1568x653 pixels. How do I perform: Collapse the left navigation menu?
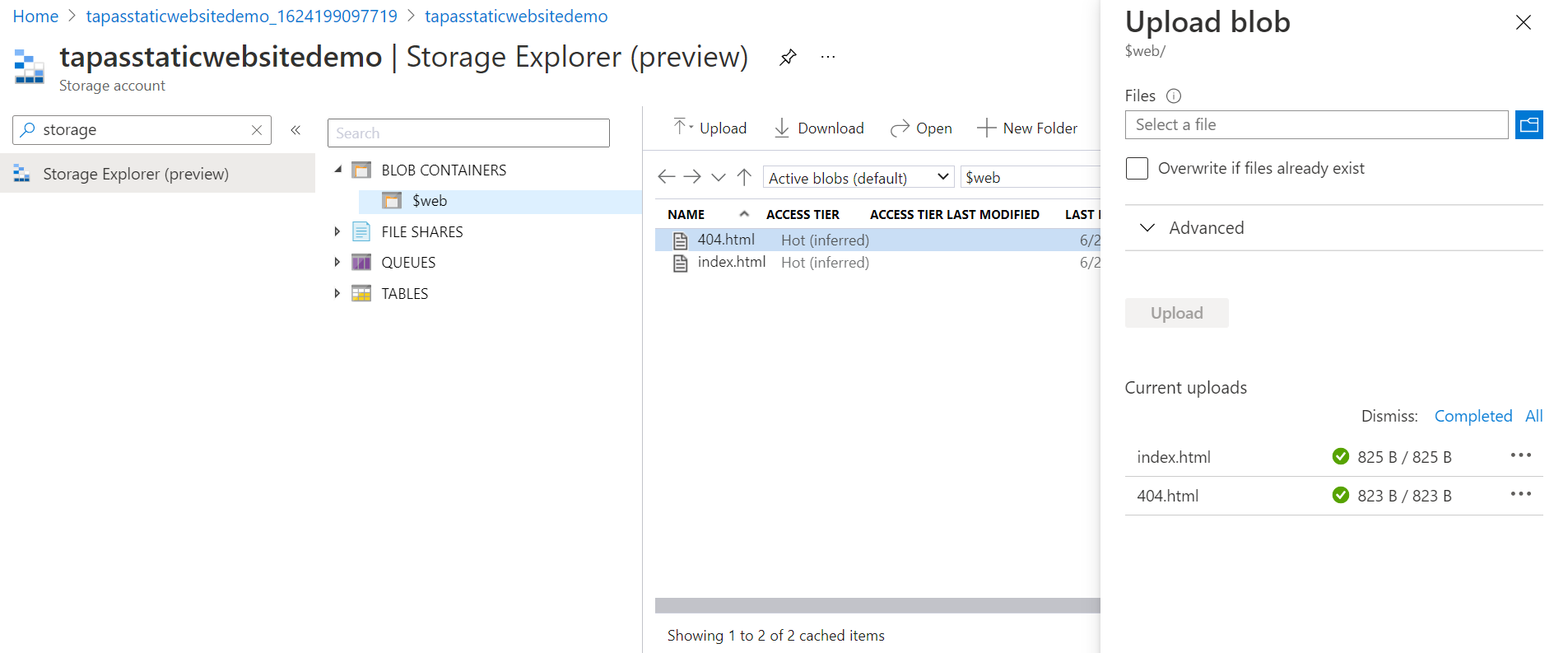(295, 130)
